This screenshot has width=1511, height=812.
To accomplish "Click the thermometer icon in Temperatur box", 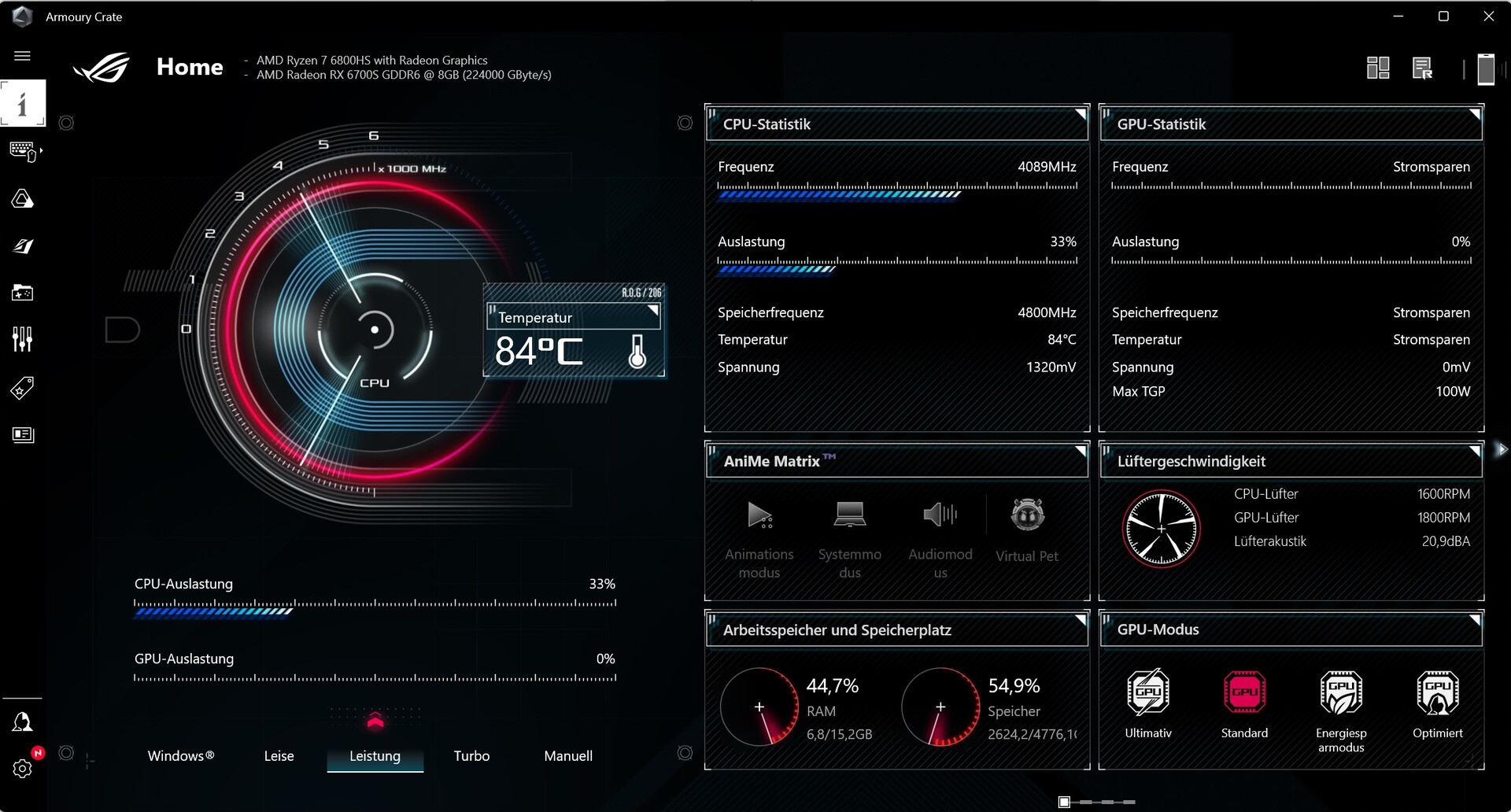I will [637, 352].
